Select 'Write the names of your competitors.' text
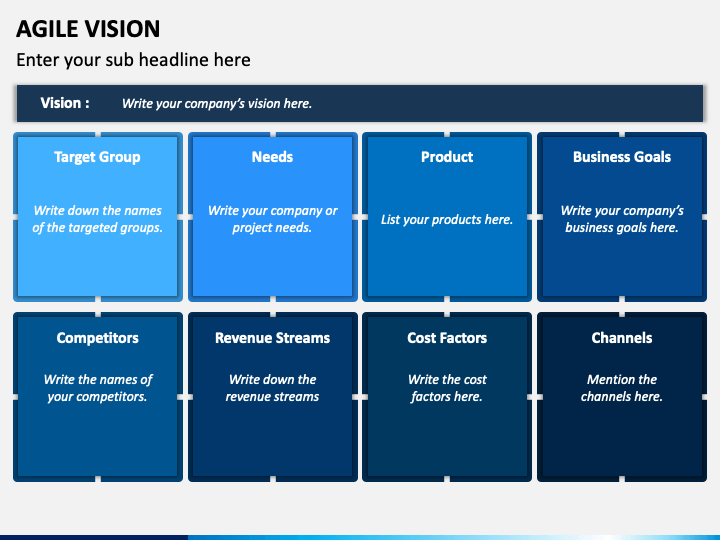The width and height of the screenshot is (720, 540). pos(97,388)
